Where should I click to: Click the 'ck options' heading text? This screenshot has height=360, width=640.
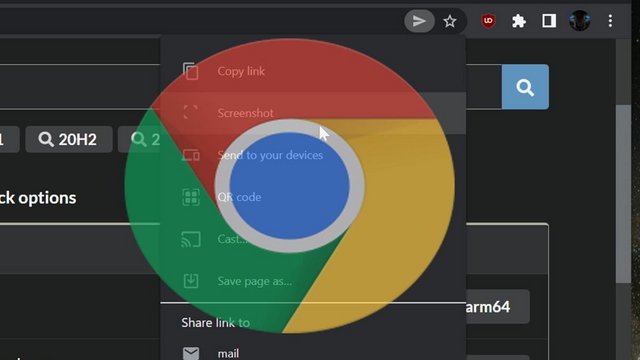tap(38, 198)
